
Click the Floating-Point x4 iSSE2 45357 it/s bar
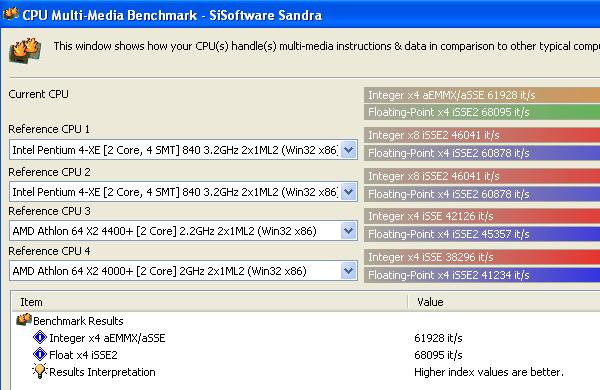tap(482, 234)
